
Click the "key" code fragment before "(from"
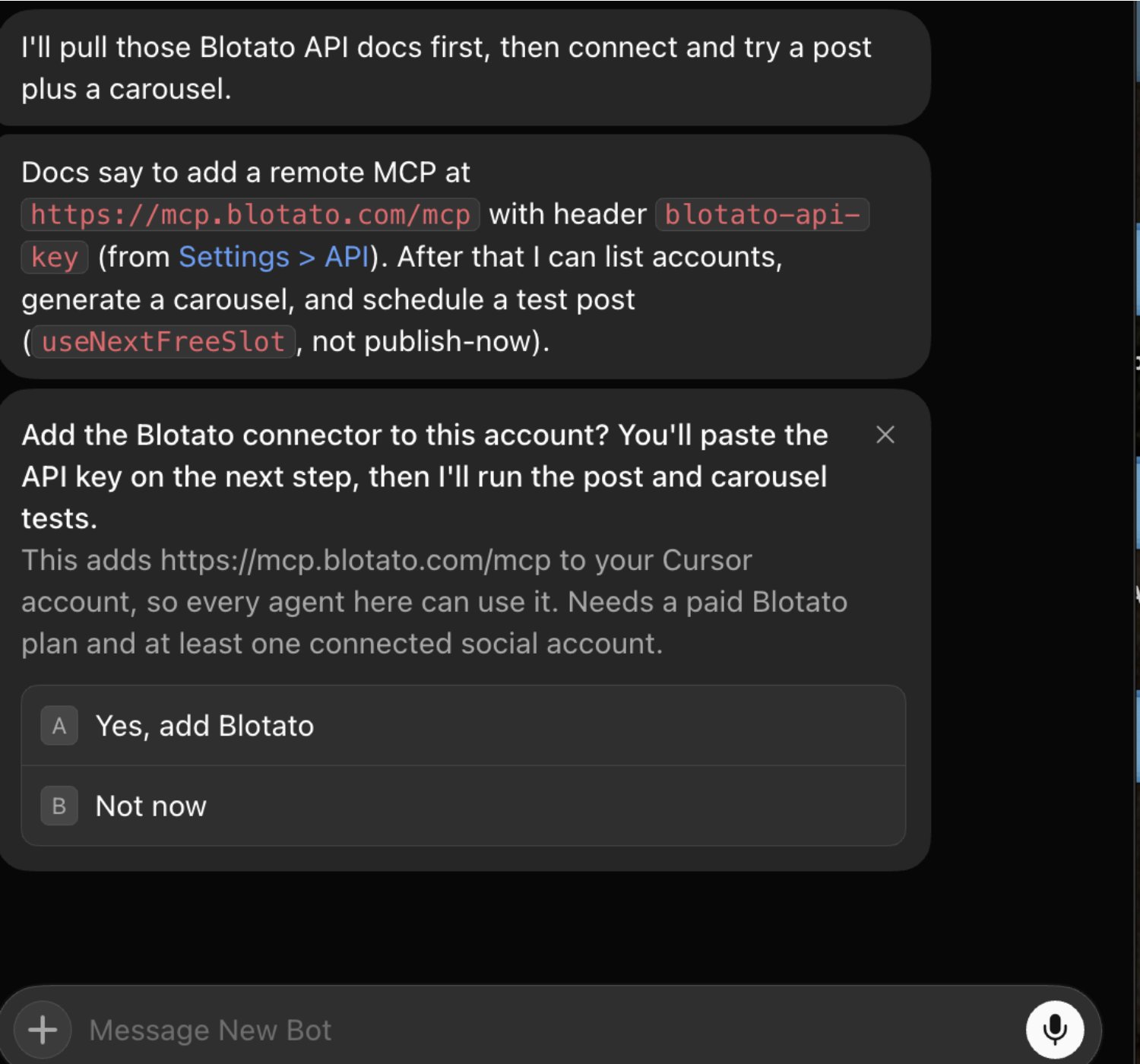point(55,257)
